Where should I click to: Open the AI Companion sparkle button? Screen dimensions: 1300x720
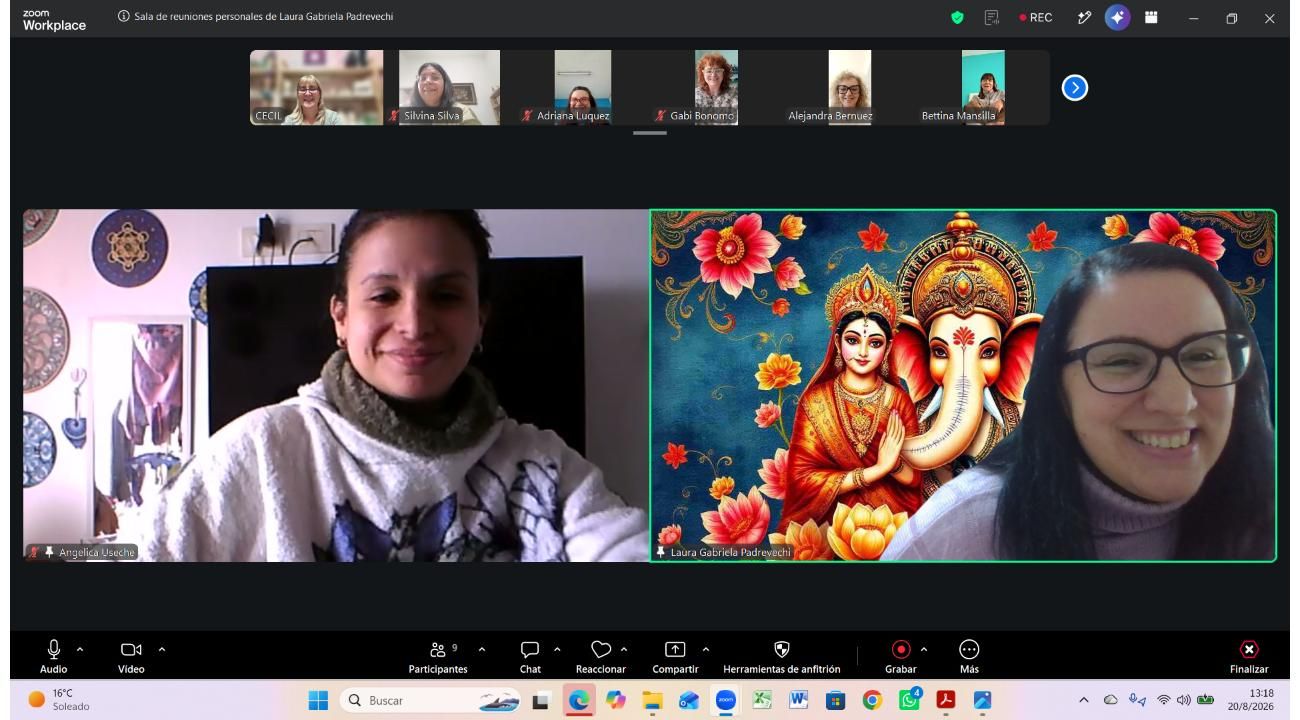click(1118, 18)
